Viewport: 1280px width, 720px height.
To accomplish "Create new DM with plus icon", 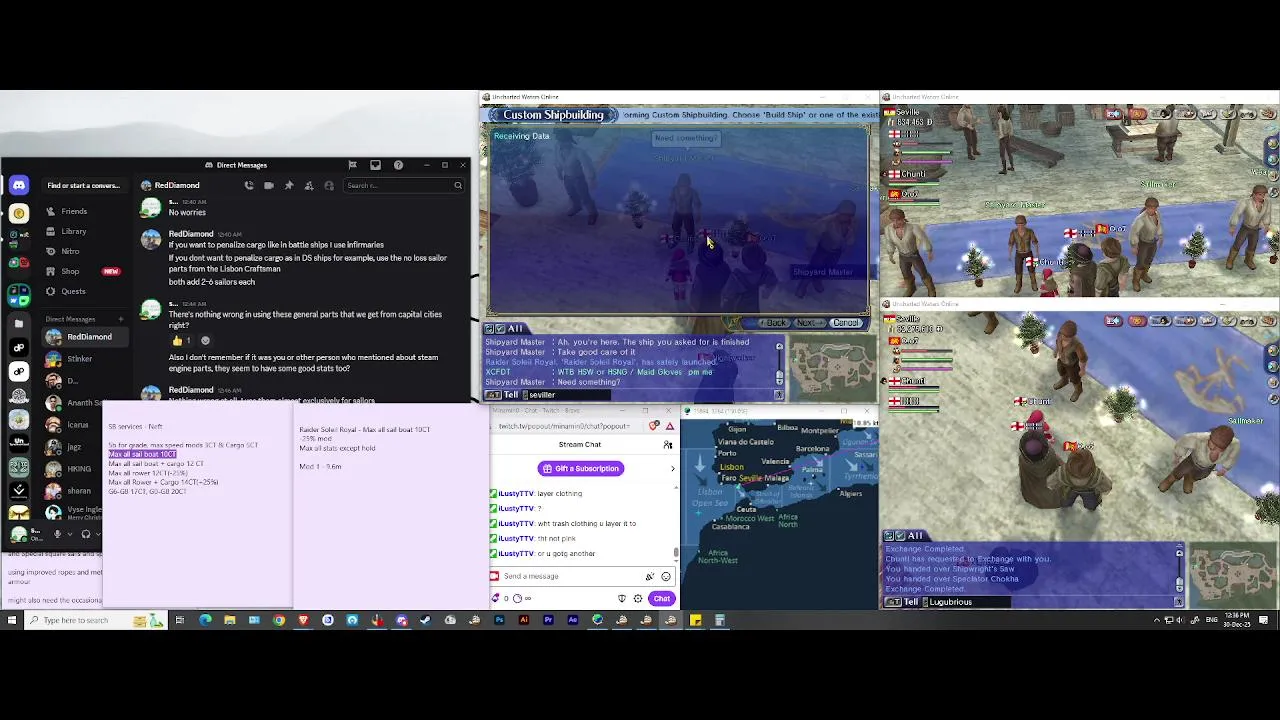I will click(x=121, y=319).
